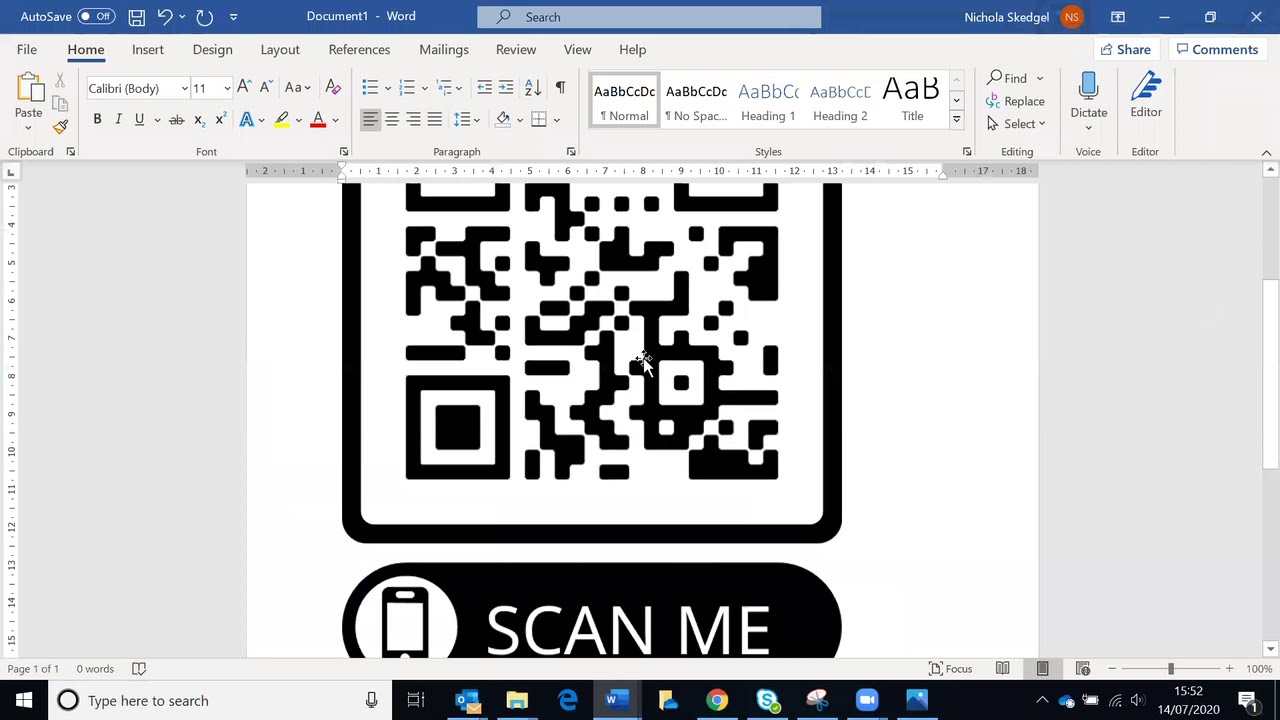1280x720 pixels.
Task: Toggle Superscript formatting
Action: pyautogui.click(x=220, y=120)
